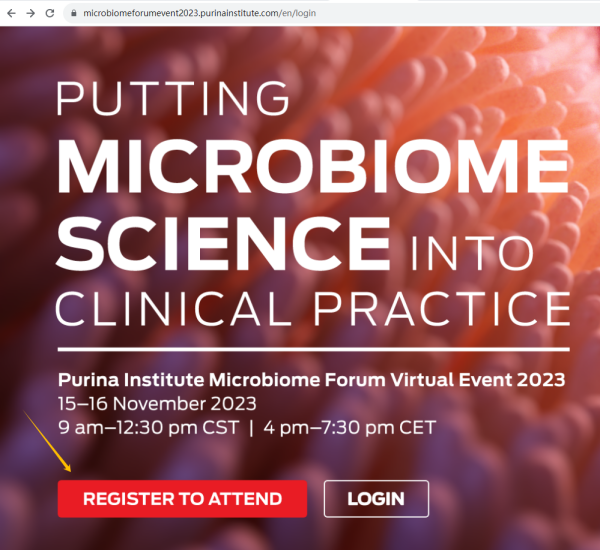Click the bold SCIENCE heading word
The image size is (600, 550).
[223, 243]
